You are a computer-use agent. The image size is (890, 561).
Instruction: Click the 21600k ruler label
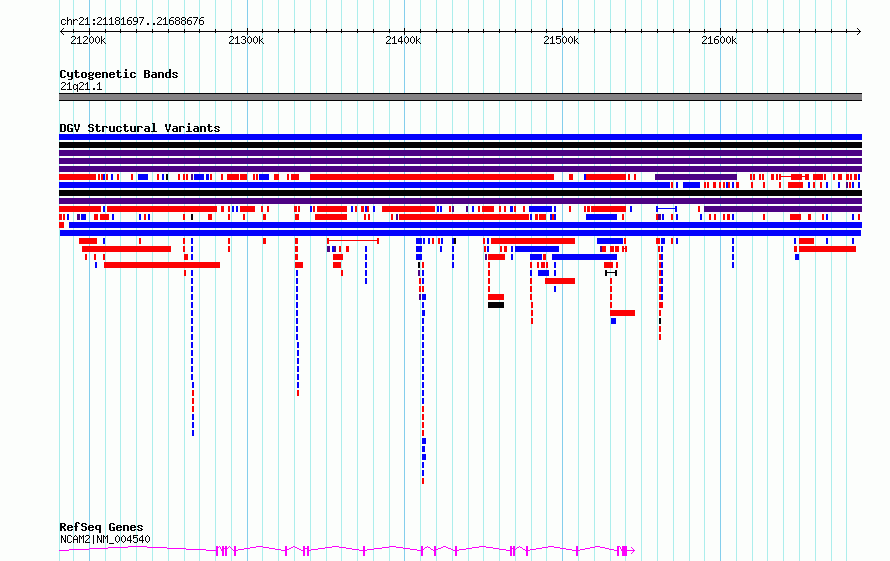point(719,40)
